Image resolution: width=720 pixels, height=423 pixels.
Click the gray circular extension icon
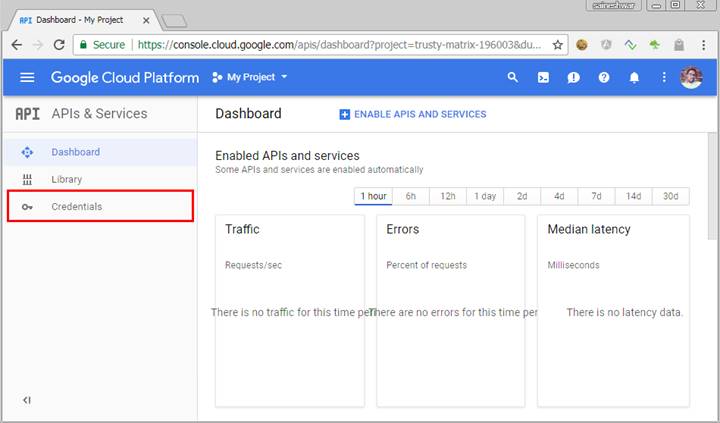pos(606,45)
